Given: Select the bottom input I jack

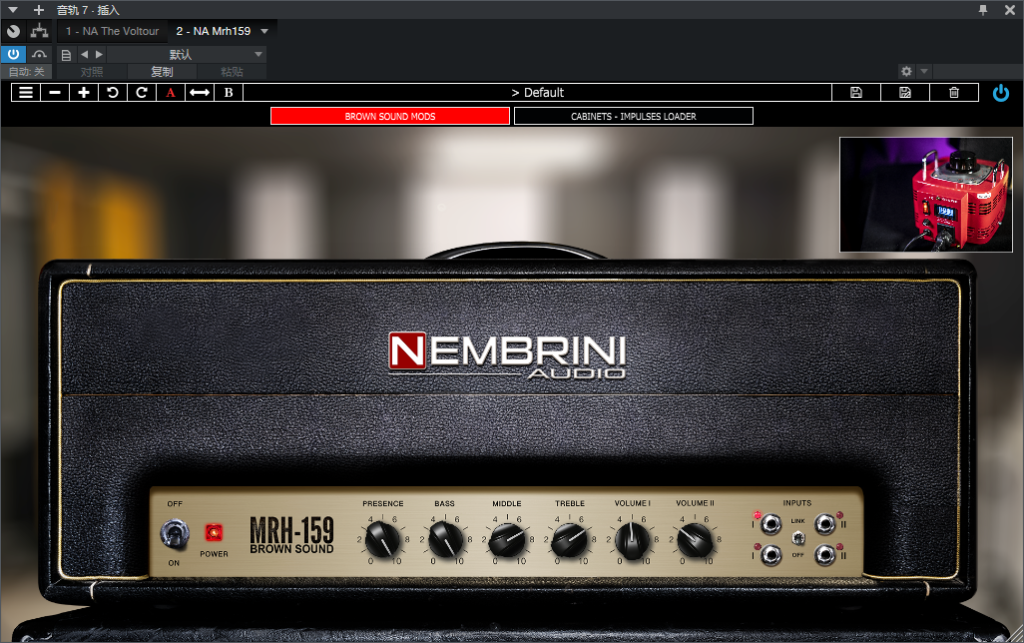Looking at the screenshot, I should coord(771,555).
